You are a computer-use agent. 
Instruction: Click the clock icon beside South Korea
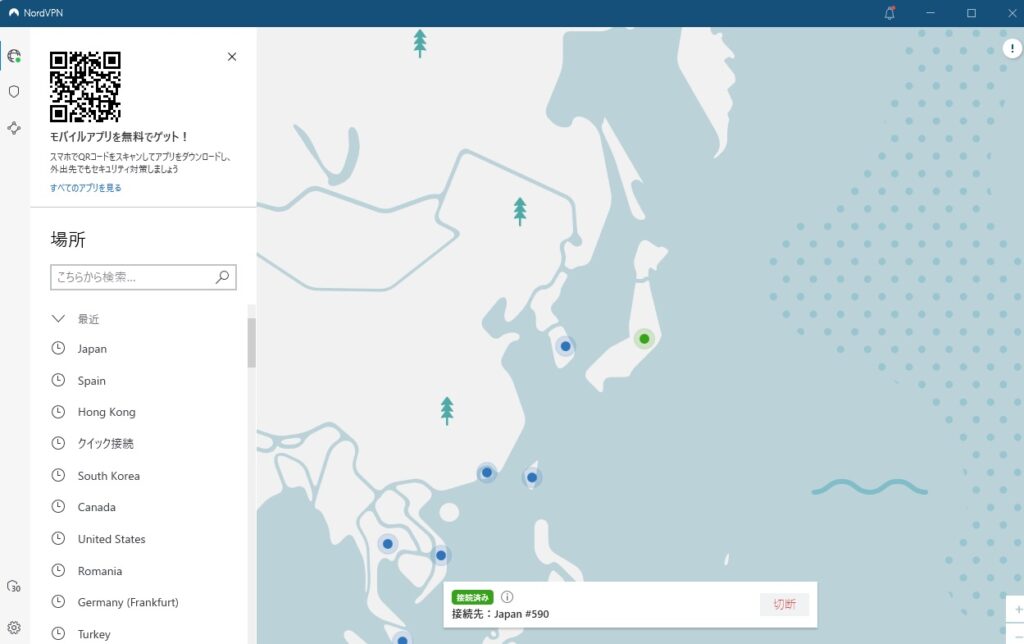pos(58,475)
